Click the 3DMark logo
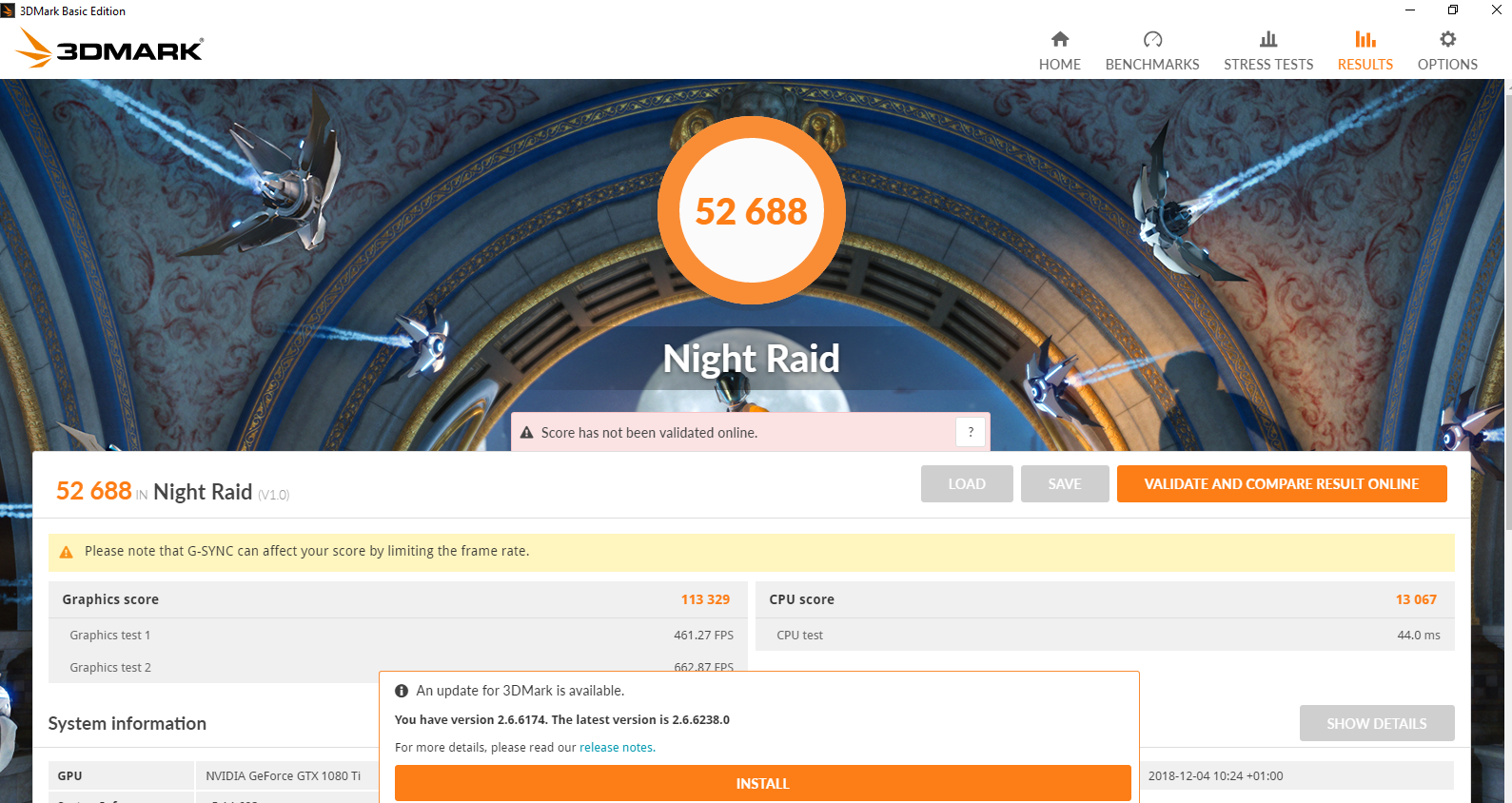The image size is (1512, 803). click(109, 49)
